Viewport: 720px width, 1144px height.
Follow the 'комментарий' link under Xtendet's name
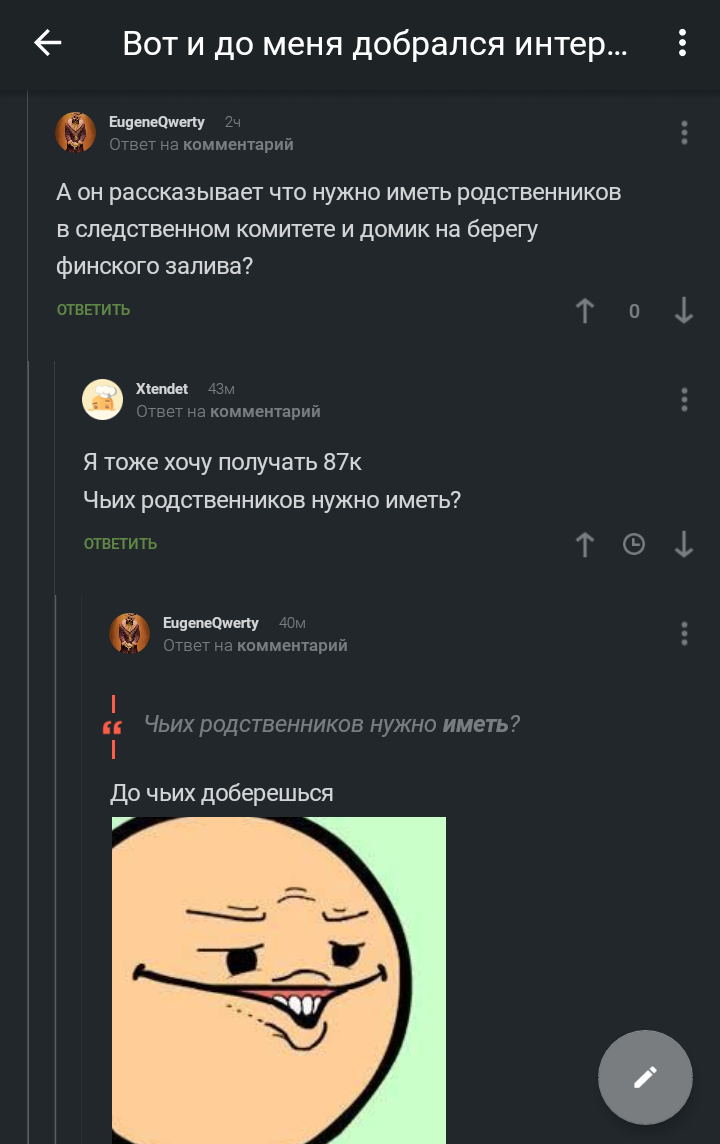[265, 411]
